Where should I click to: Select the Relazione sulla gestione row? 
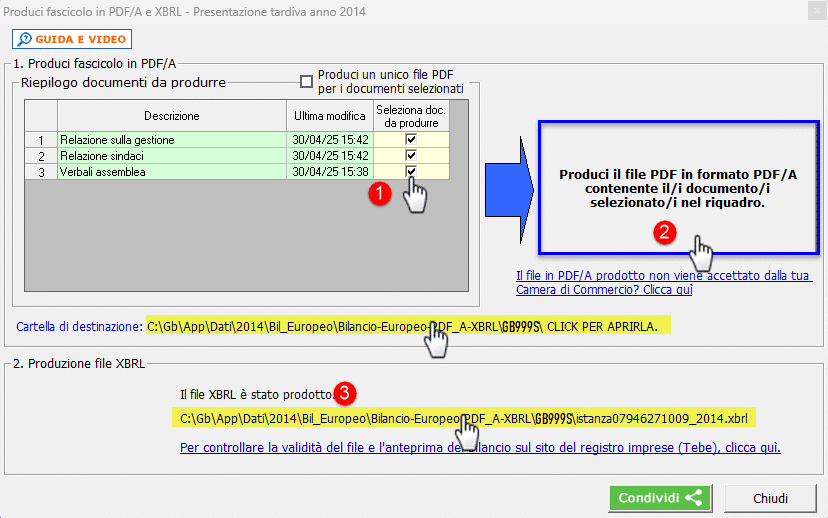[x=172, y=140]
